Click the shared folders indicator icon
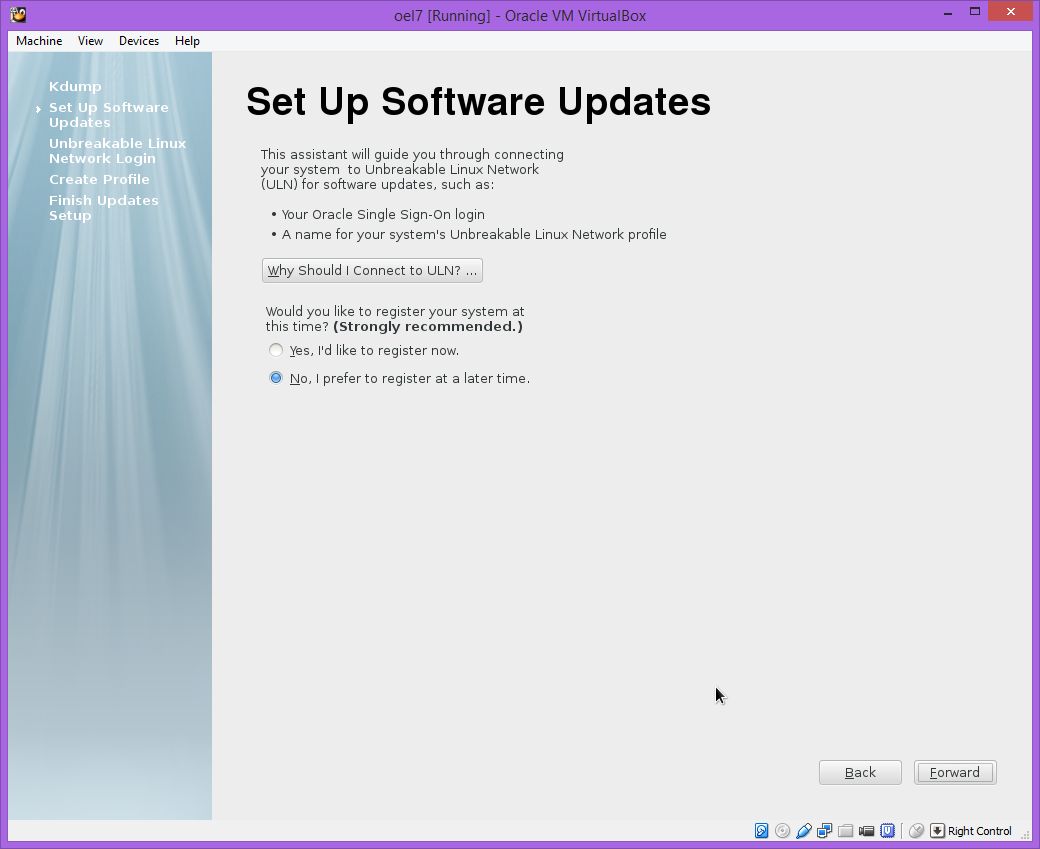Image resolution: width=1040 pixels, height=849 pixels. (x=846, y=830)
